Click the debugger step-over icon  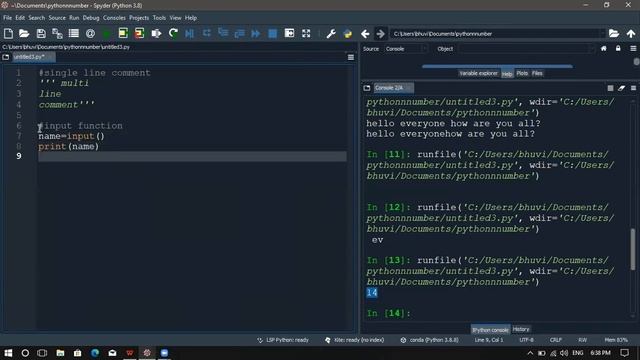[207, 33]
